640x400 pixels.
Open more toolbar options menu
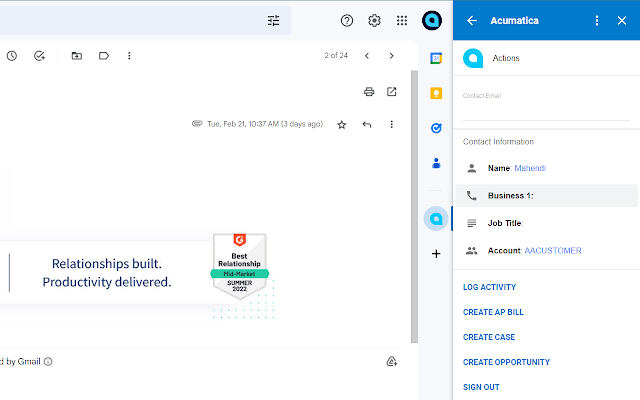[x=129, y=56]
